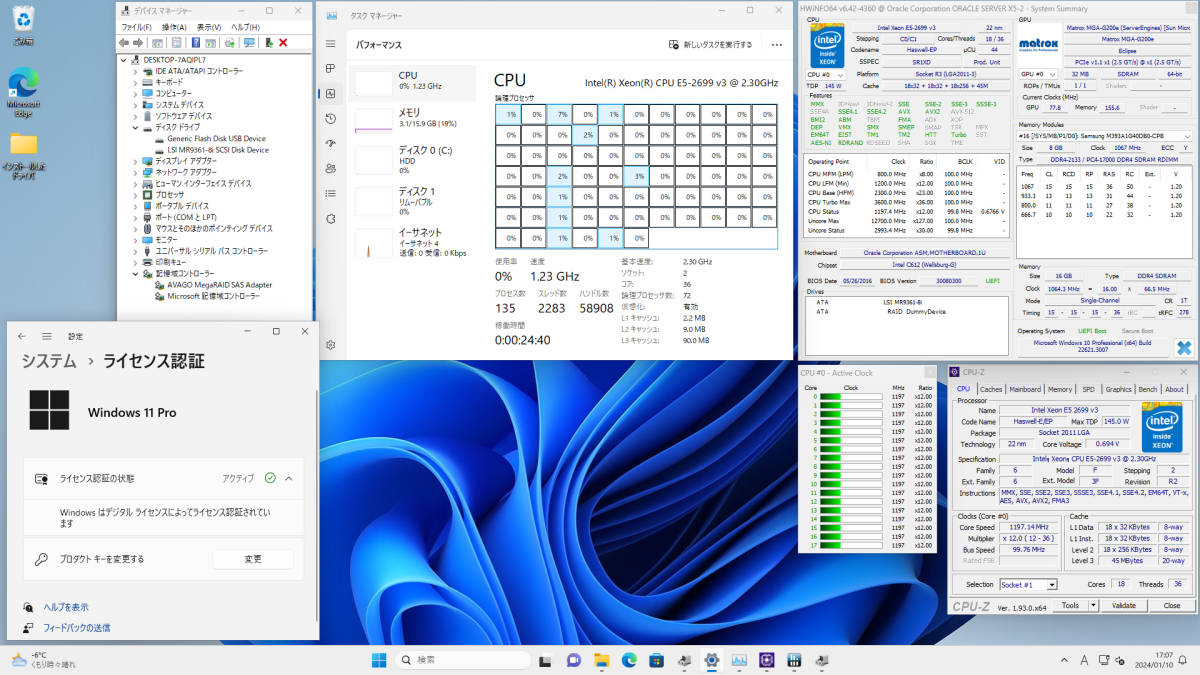Expand ネットワーク アダプター node
The height and width of the screenshot is (675, 1200).
[x=137, y=172]
